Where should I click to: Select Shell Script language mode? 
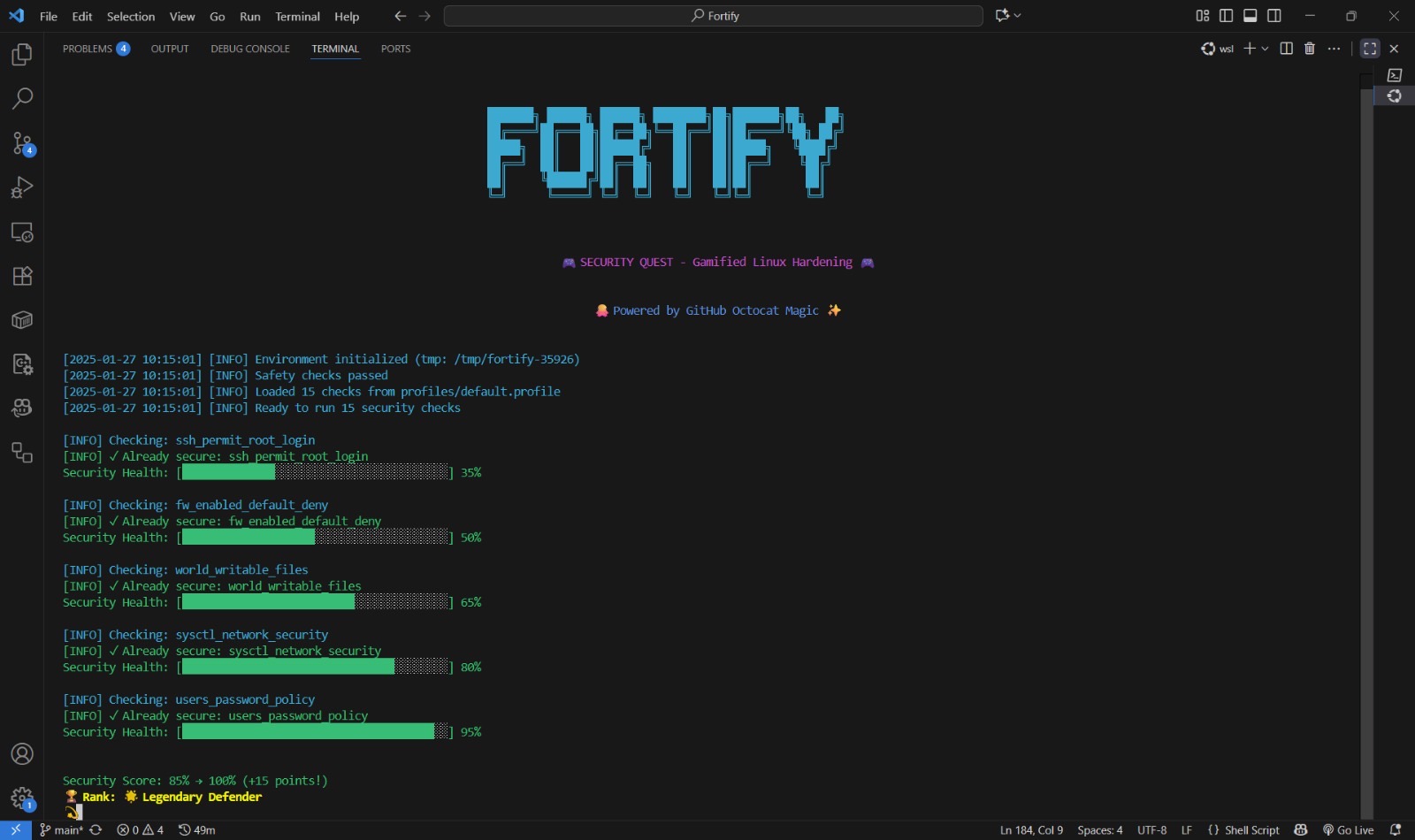(x=1243, y=830)
